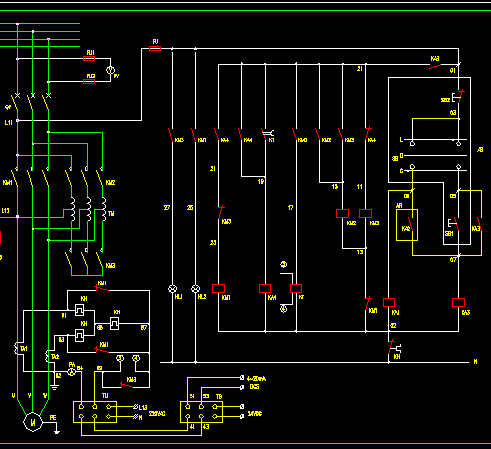
Task: Select the 24VDC supply label
Action: click(255, 414)
